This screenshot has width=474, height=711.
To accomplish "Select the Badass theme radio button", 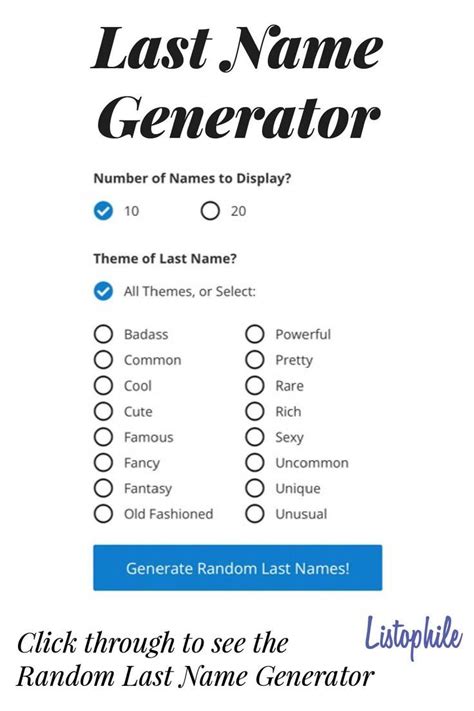I will click(103, 334).
